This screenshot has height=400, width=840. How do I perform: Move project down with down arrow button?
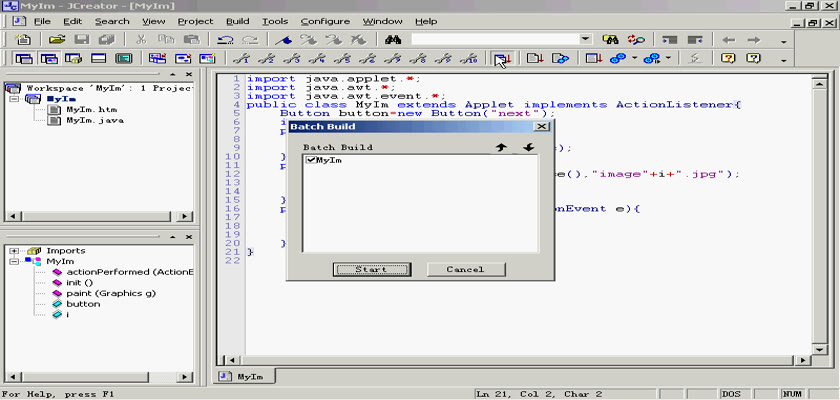[528, 147]
